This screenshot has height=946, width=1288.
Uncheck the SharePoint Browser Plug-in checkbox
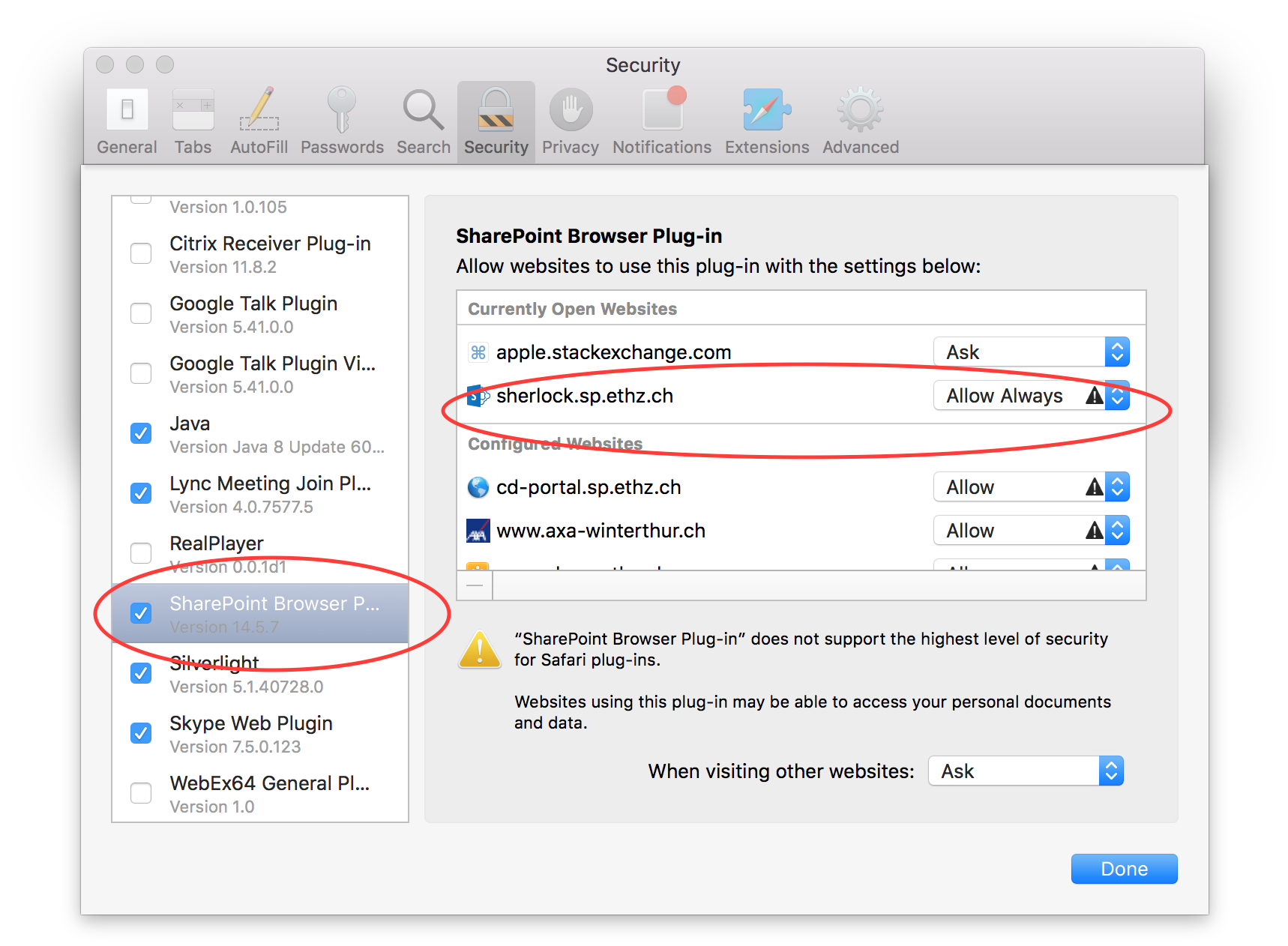click(141, 613)
